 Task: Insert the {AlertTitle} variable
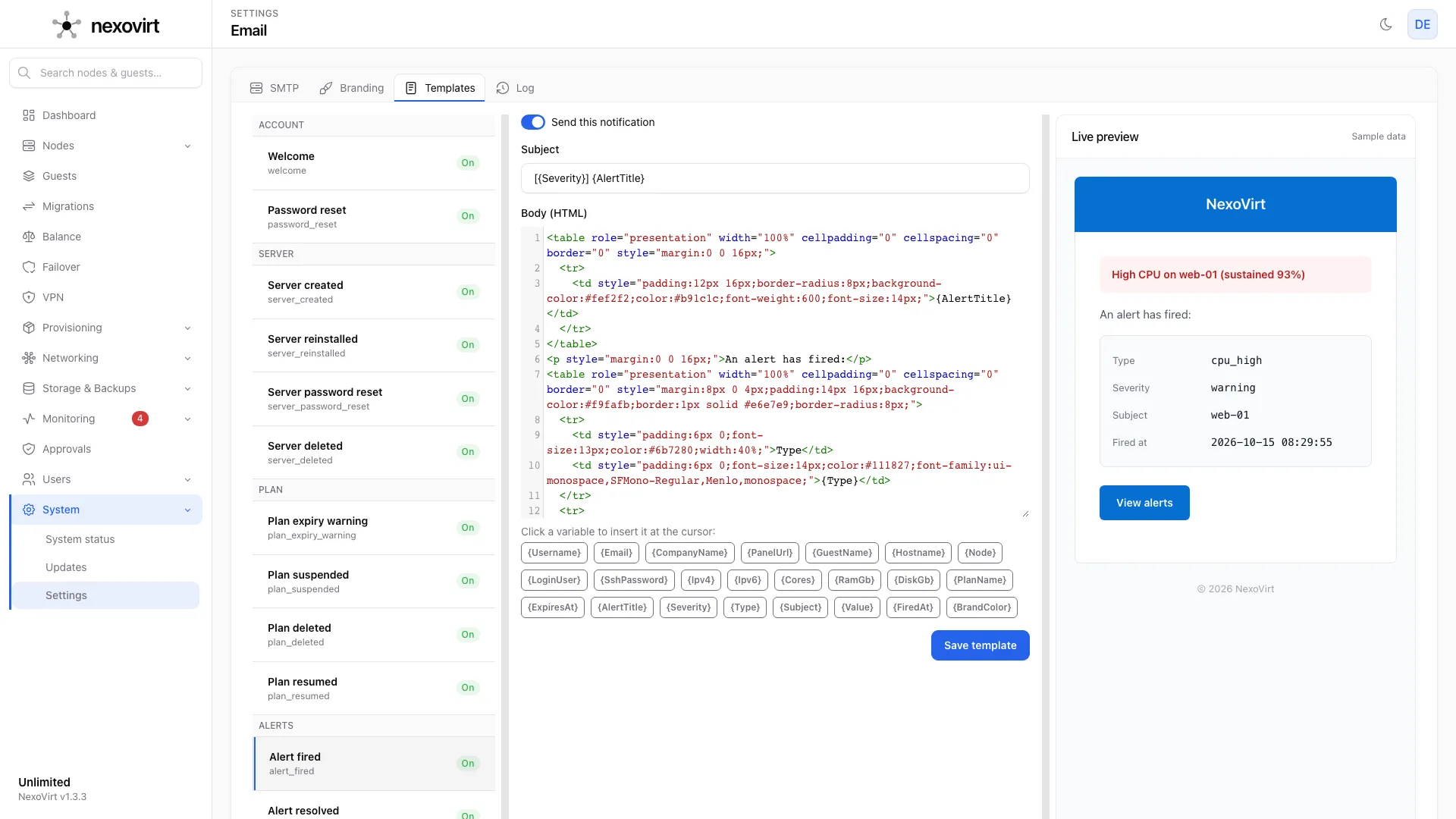[622, 607]
